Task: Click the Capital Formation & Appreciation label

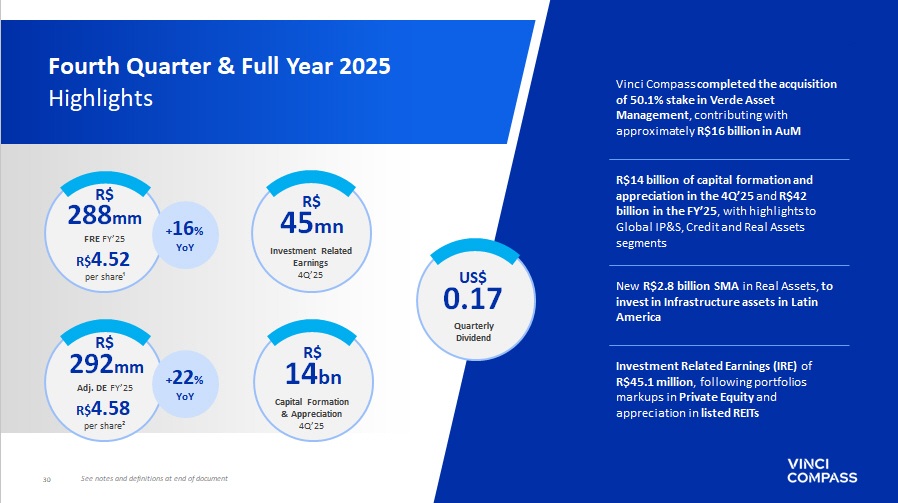Action: [311, 408]
